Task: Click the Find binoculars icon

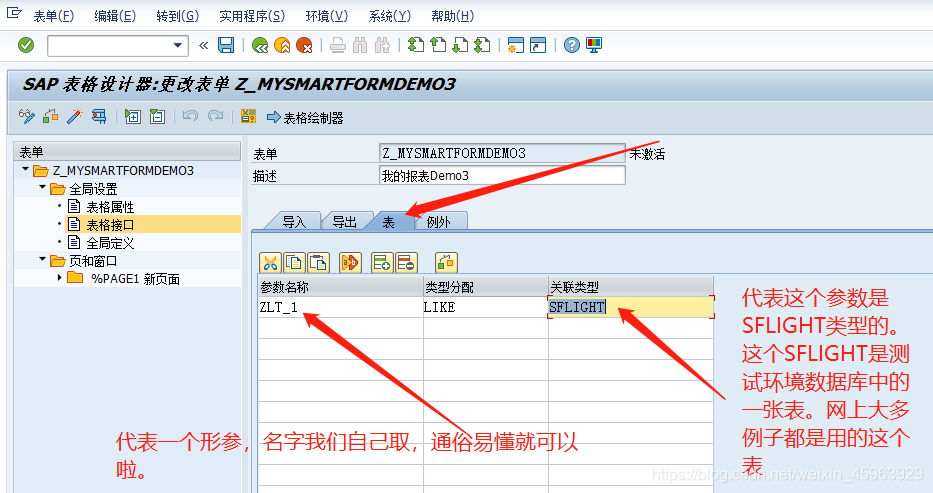Action: click(x=360, y=45)
